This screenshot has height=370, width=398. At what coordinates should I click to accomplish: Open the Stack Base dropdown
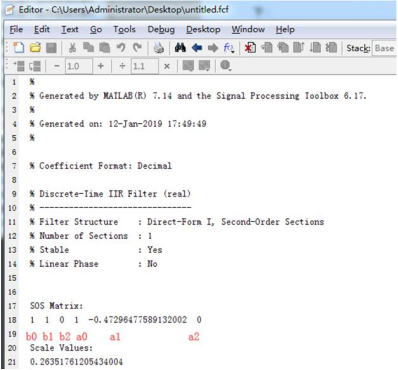tap(384, 48)
